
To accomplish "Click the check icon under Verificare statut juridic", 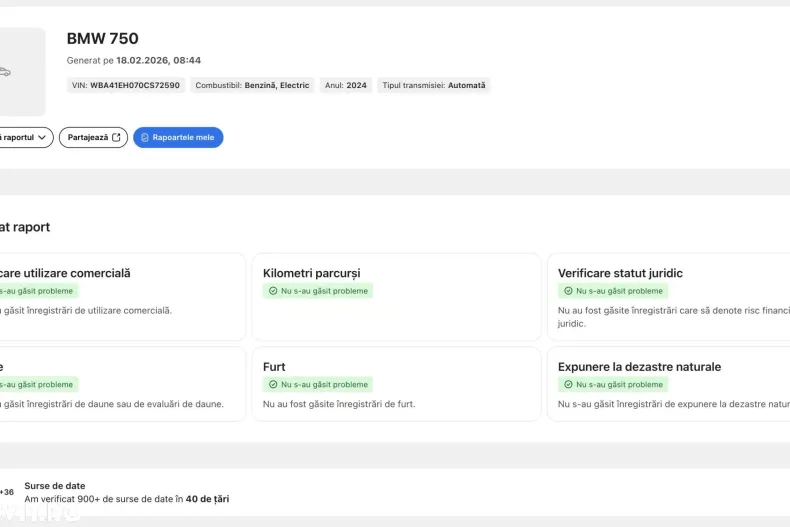I will 568,291.
